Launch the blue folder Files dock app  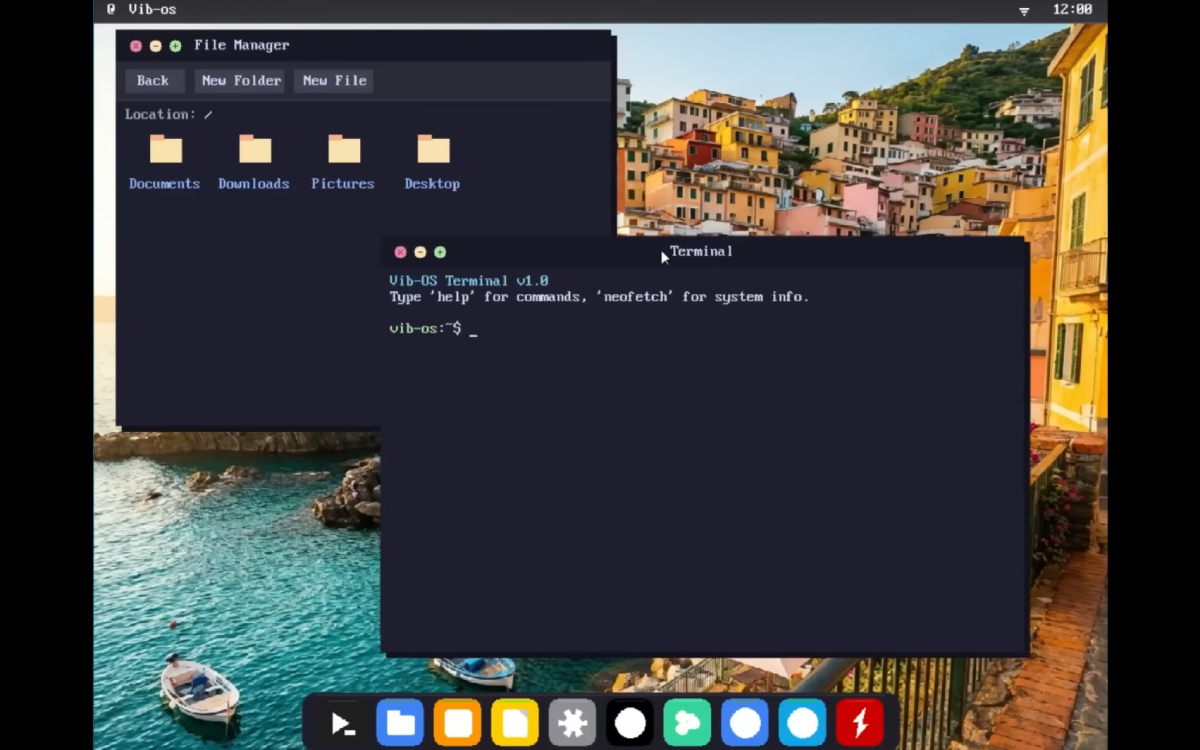(400, 723)
